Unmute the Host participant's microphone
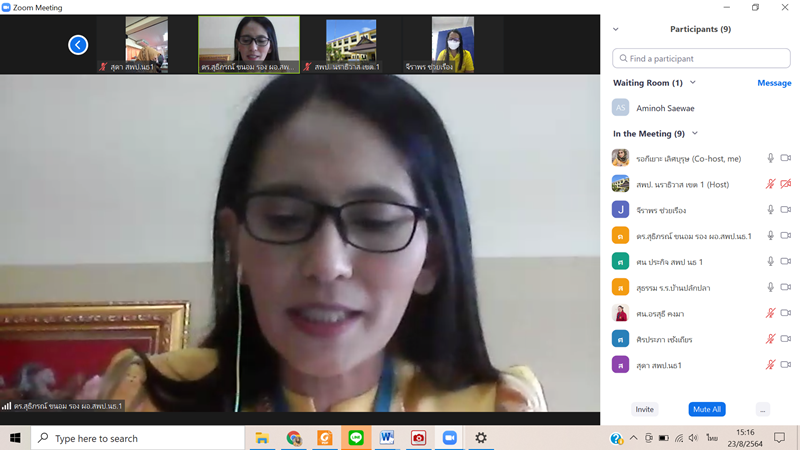 point(770,184)
